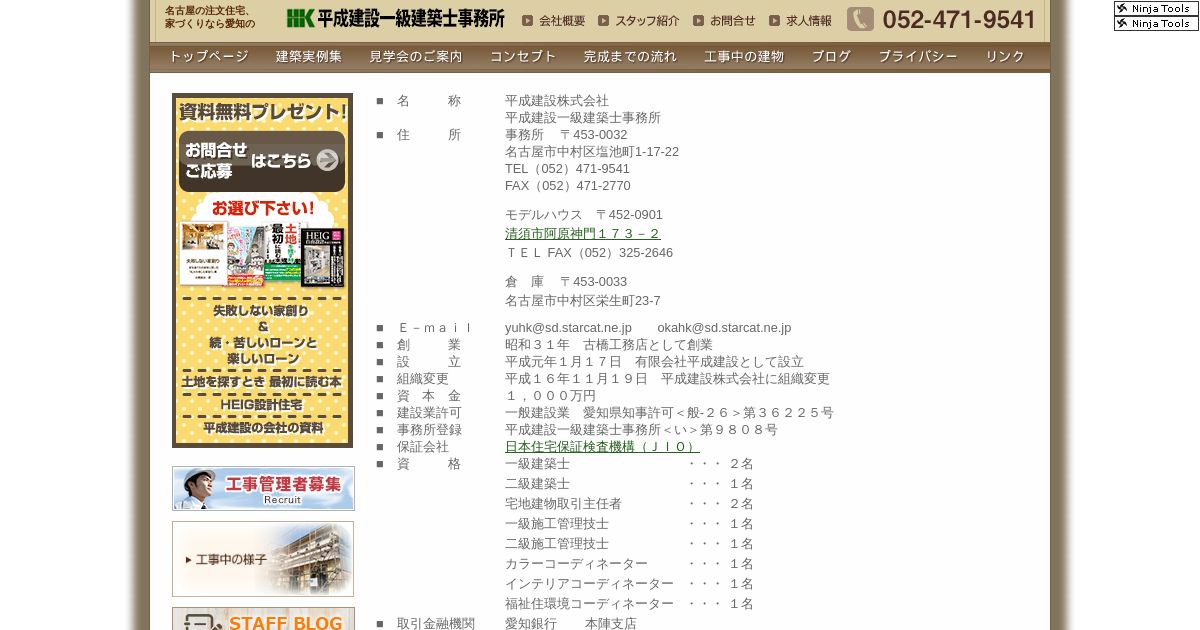The image size is (1200, 630).
Task: Click the 建設業許可 label
Action: pyautogui.click(x=429, y=413)
